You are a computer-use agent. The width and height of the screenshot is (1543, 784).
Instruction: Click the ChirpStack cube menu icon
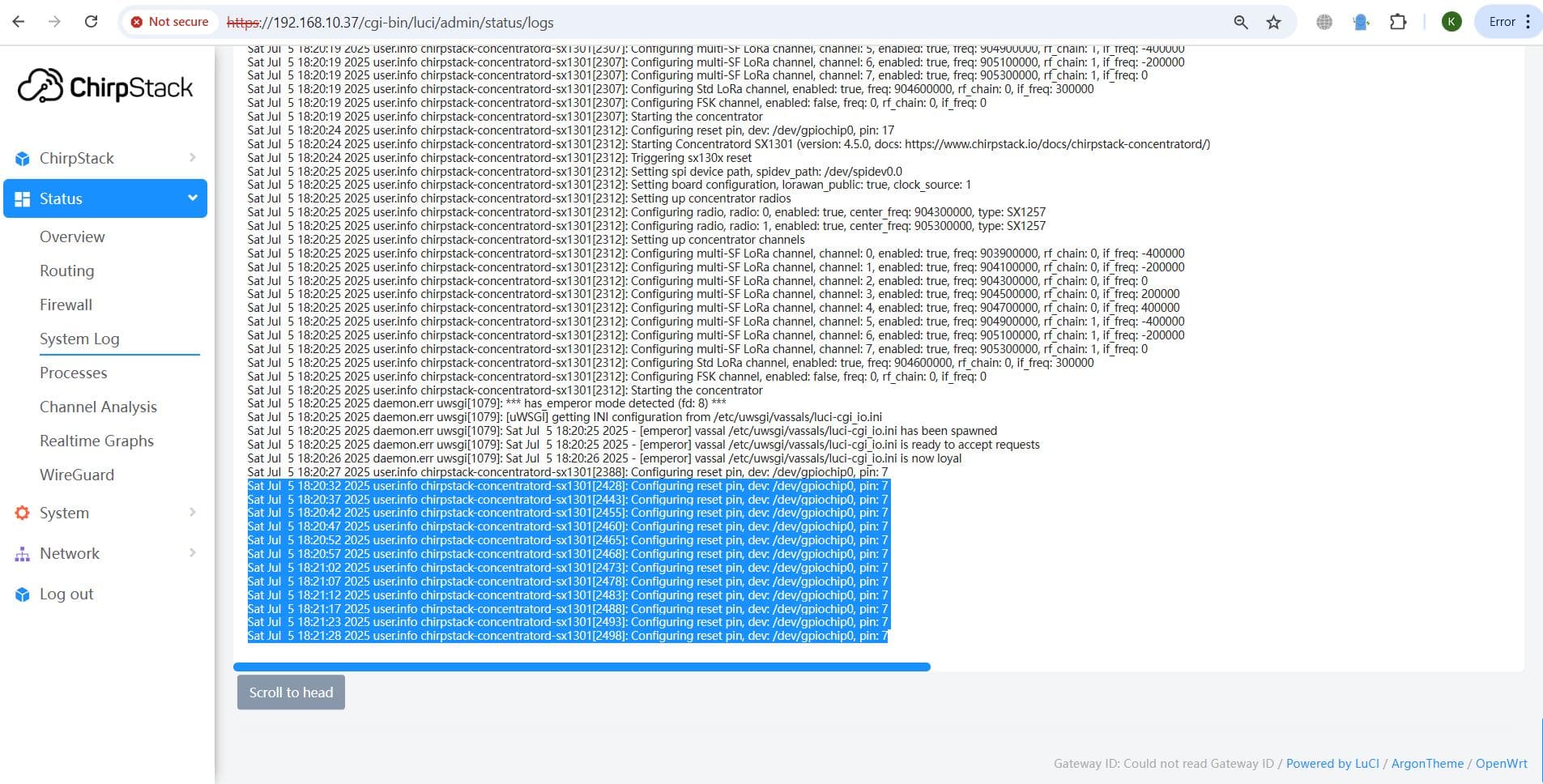point(23,159)
